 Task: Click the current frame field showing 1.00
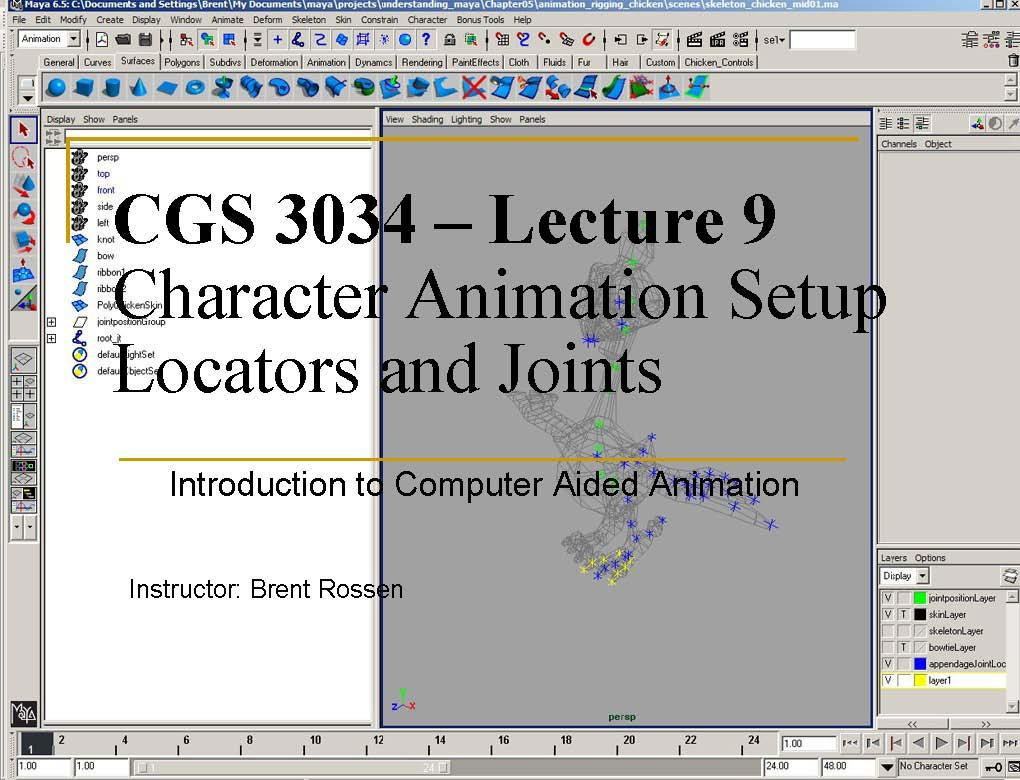click(x=809, y=744)
